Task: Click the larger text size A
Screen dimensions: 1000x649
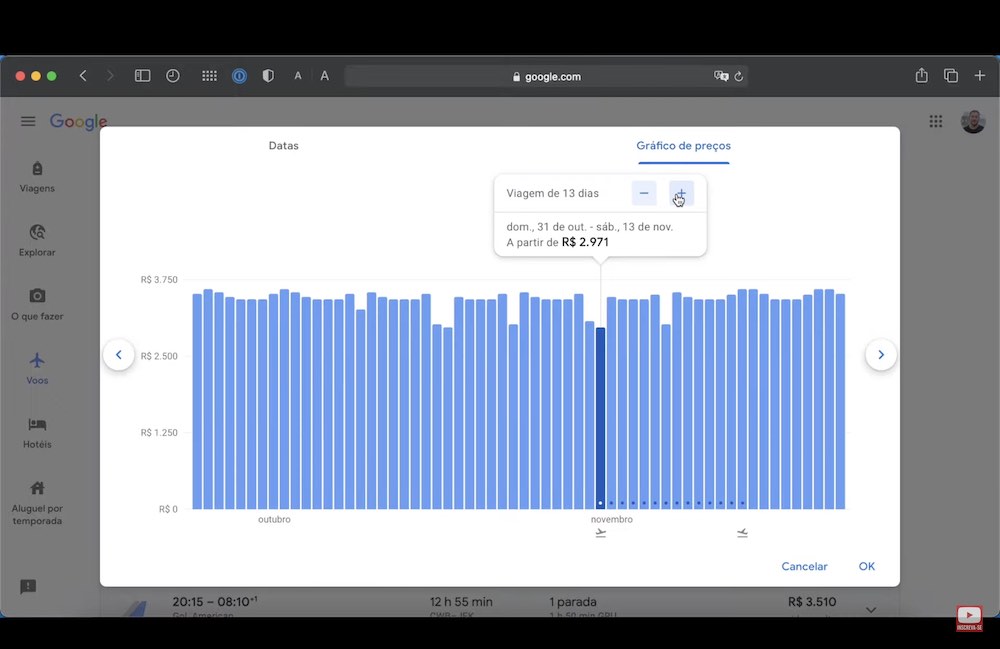Action: tap(325, 76)
